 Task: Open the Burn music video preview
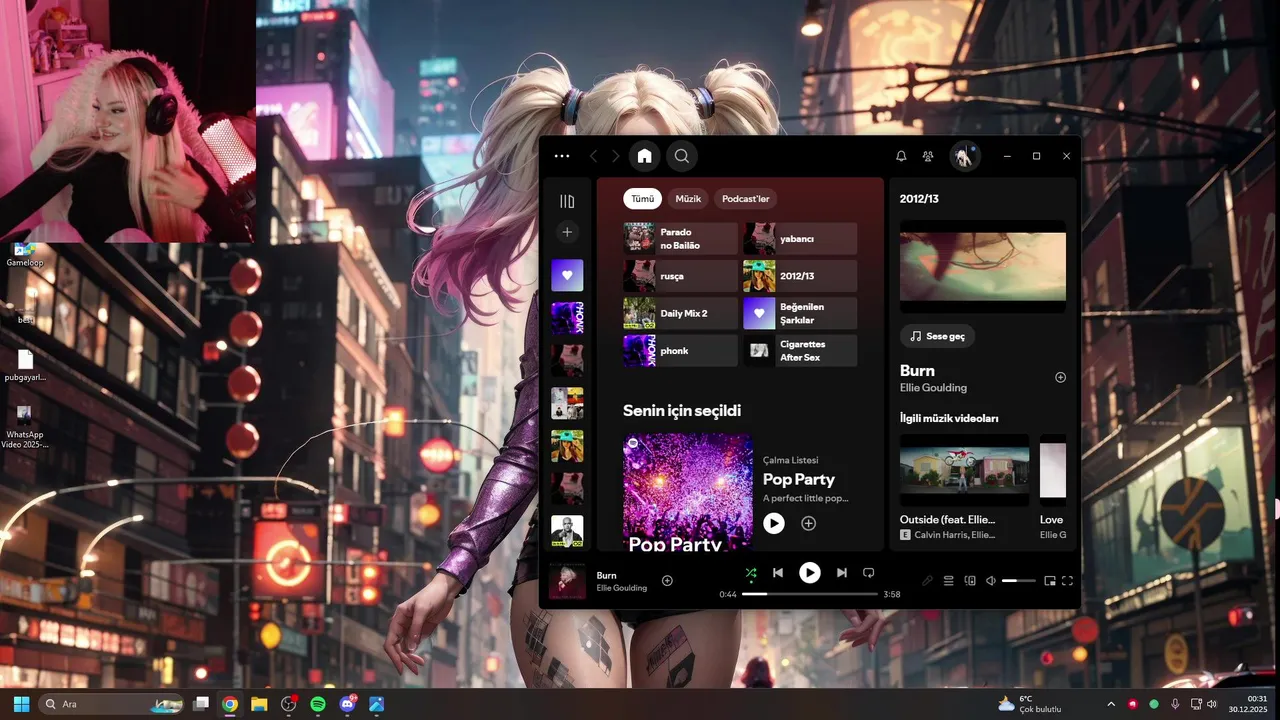click(983, 267)
